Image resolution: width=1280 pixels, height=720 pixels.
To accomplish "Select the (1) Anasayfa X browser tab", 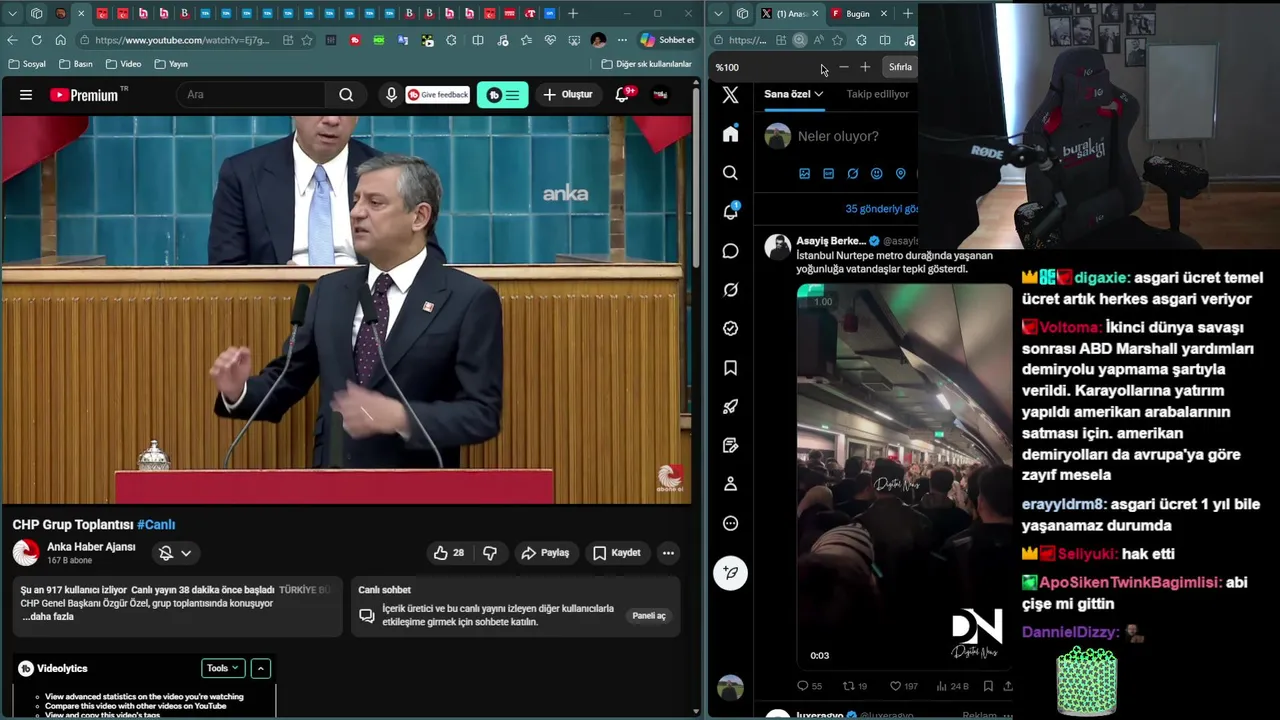I will coord(789,13).
